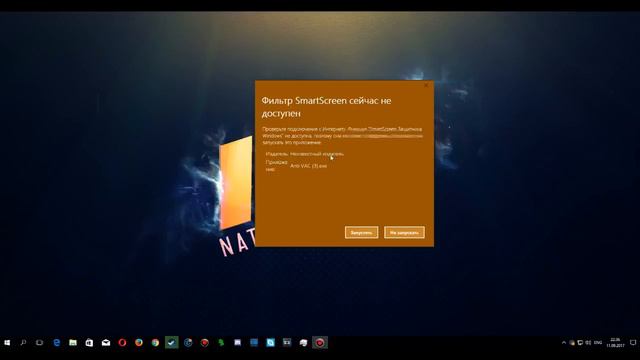Image resolution: width=640 pixels, height=360 pixels.
Task: Close the SmartScreen dialog with X
Action: pos(426,85)
